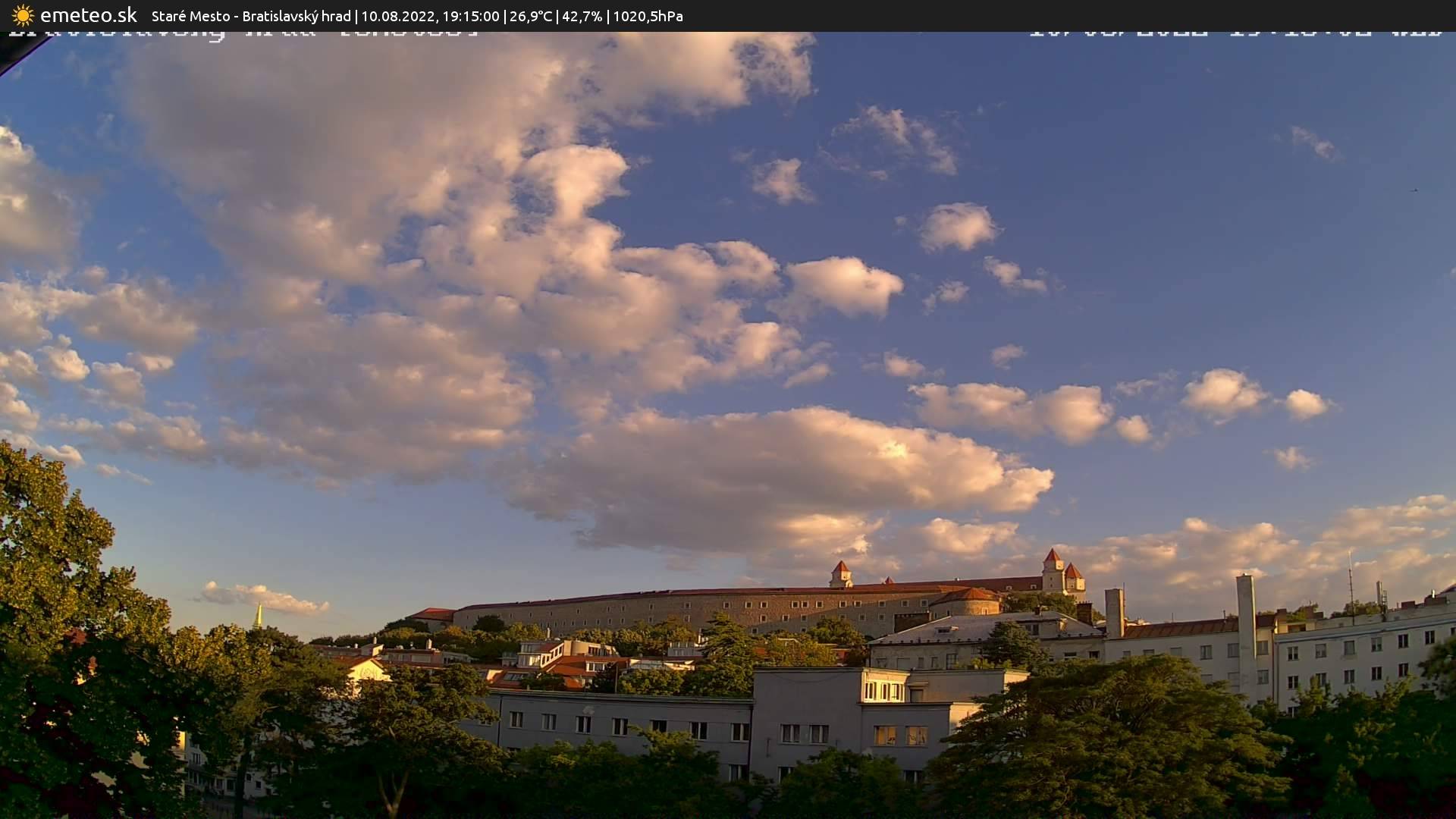The height and width of the screenshot is (819, 1456).
Task: Click the 1020,5hPa pressure reading
Action: coord(648,16)
